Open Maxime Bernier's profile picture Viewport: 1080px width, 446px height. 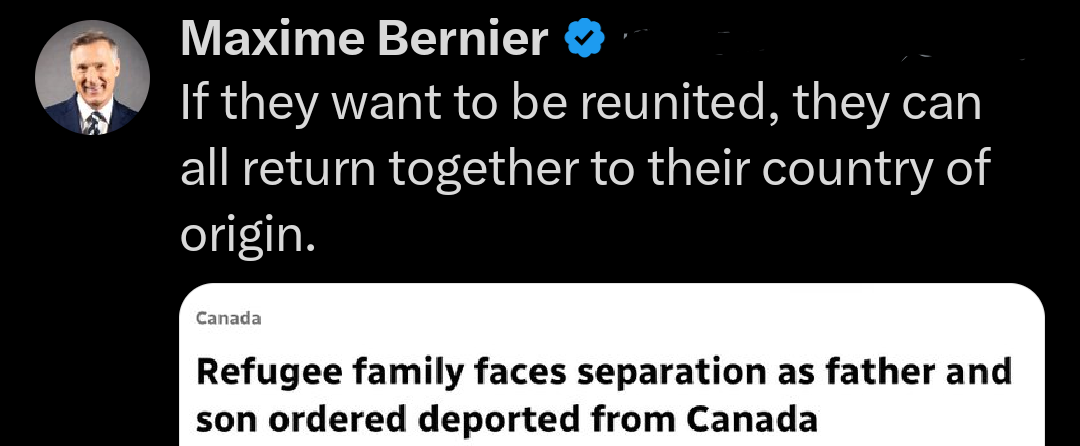92,78
